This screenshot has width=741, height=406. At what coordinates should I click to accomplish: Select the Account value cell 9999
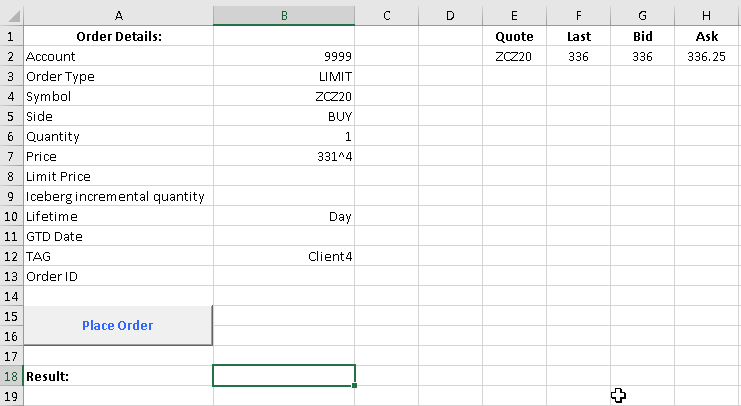pyautogui.click(x=284, y=57)
